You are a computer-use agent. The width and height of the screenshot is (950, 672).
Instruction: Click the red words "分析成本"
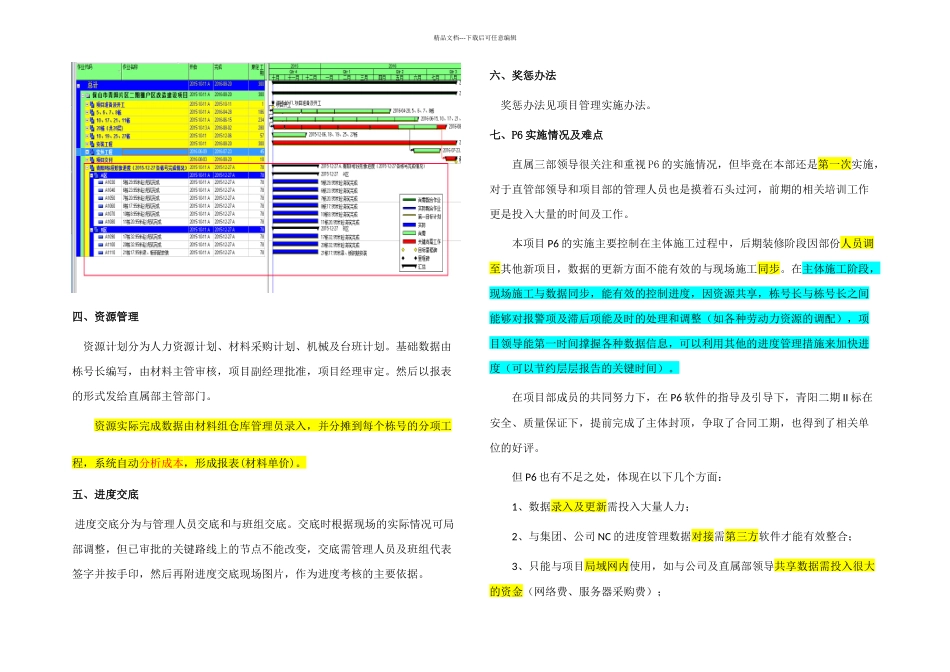tap(161, 463)
